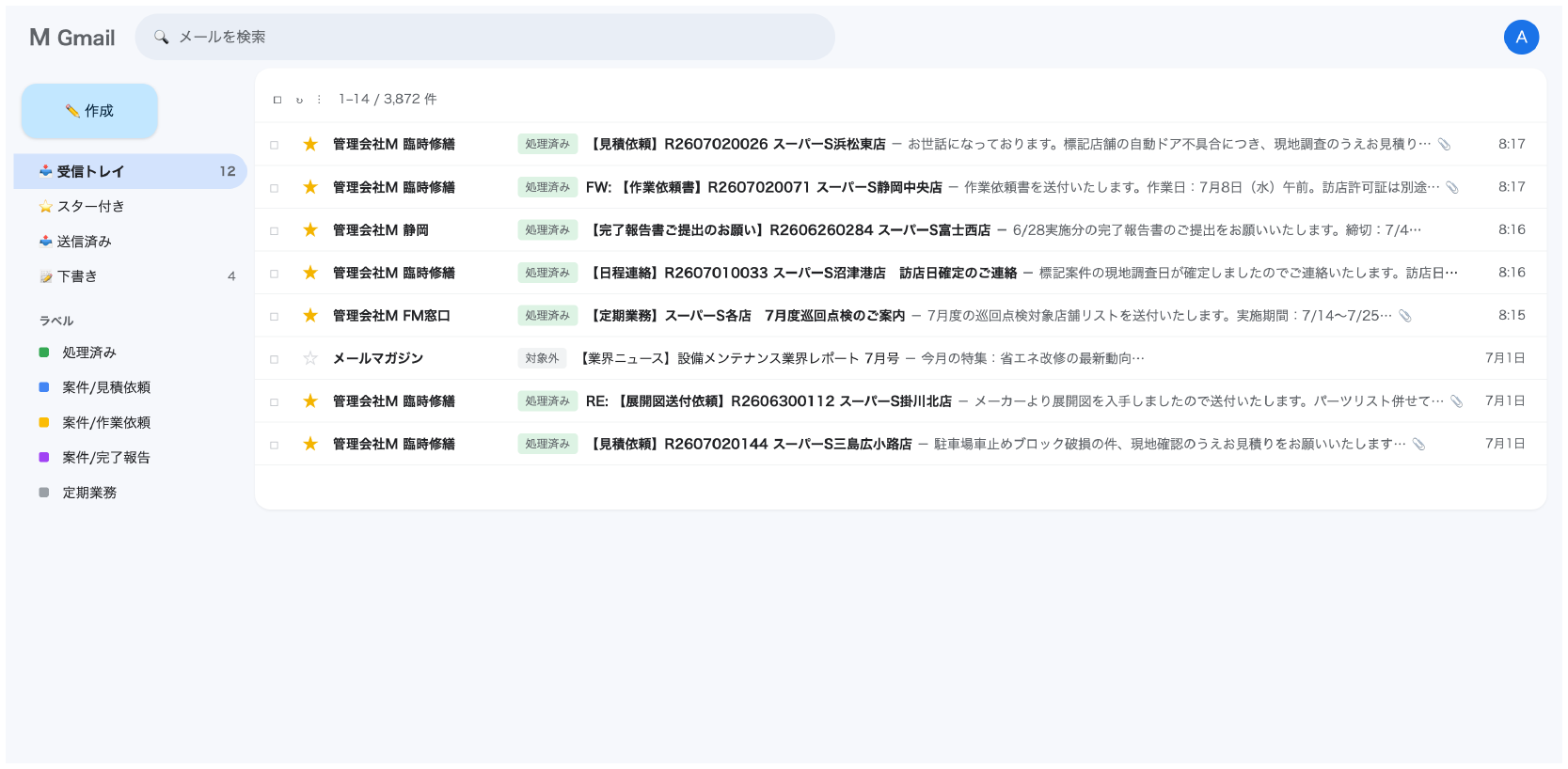Click 処理済み tag on スーパーS富士西店 email
Viewport: 1568px width, 769px height.
point(547,229)
